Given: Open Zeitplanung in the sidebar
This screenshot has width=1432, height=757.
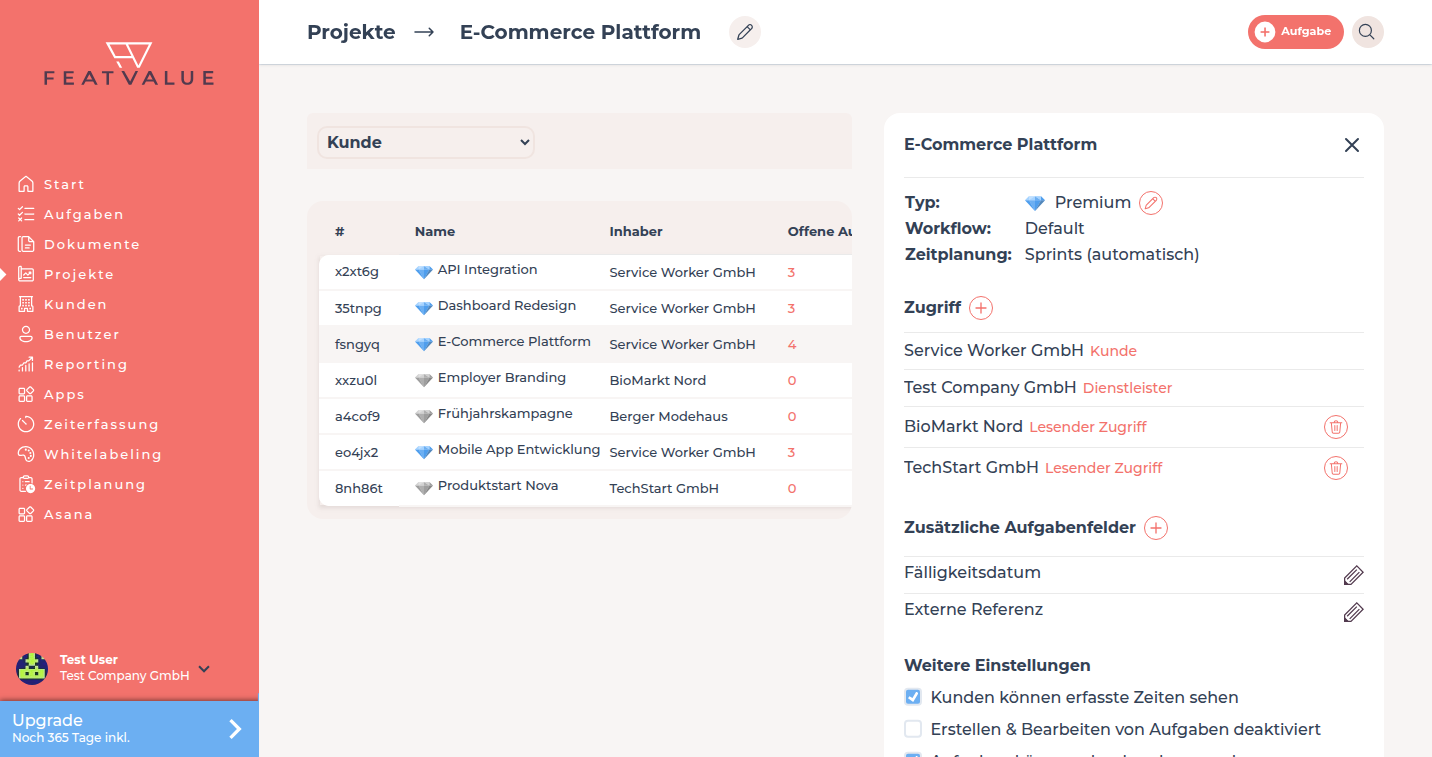Looking at the screenshot, I should pos(81,484).
